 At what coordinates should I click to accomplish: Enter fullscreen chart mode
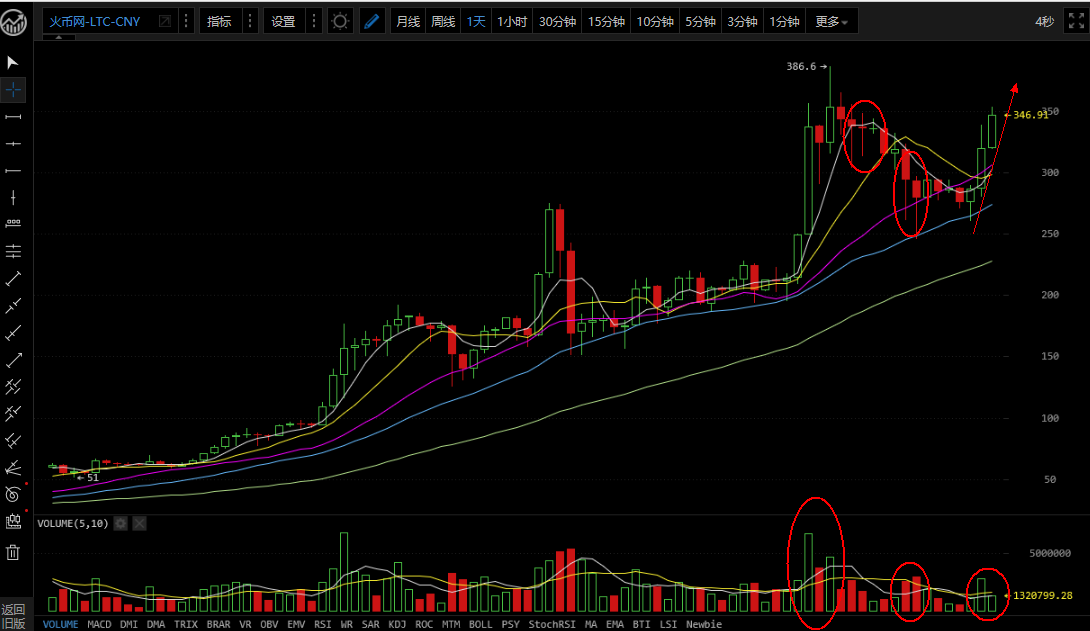(x=1076, y=22)
